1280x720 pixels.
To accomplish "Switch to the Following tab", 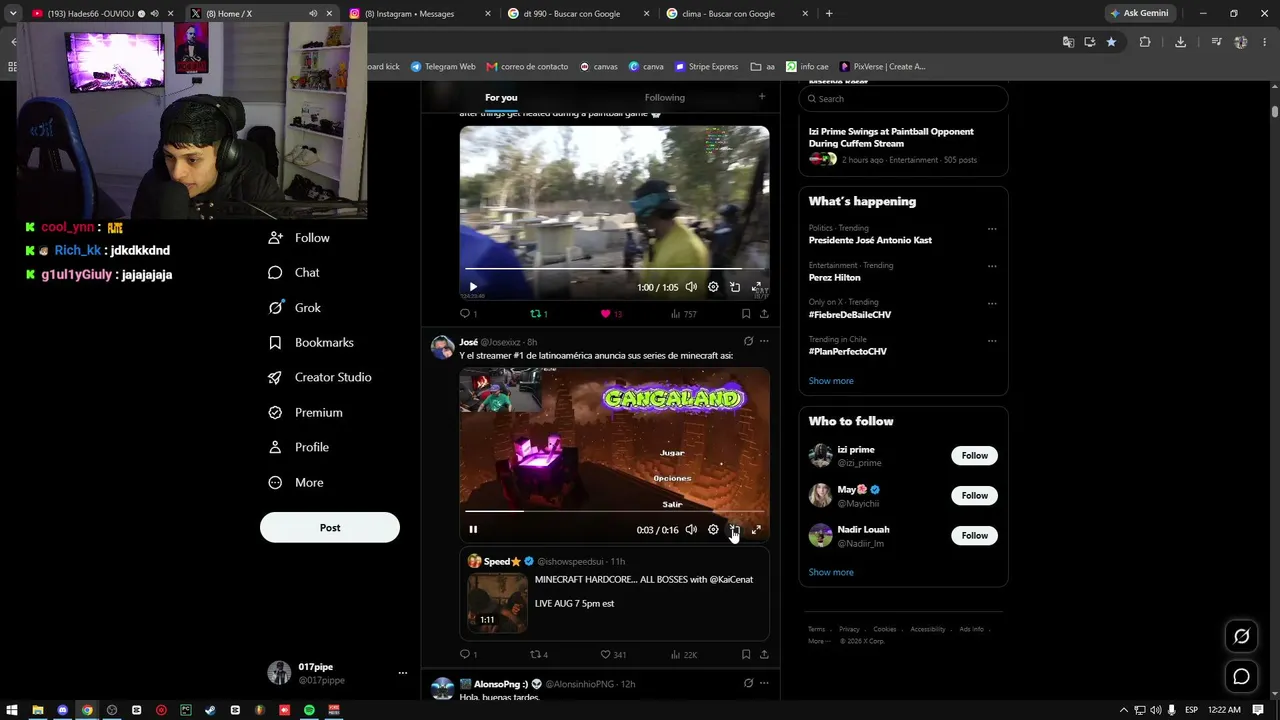I will pyautogui.click(x=665, y=97).
